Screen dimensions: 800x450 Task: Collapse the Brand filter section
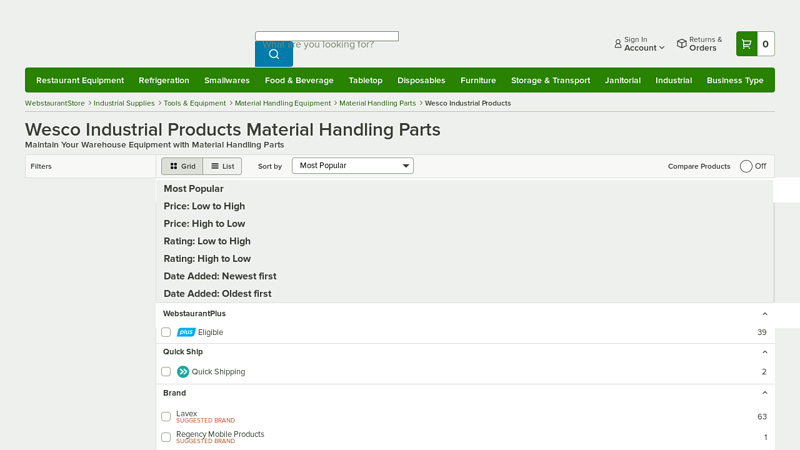pos(764,393)
